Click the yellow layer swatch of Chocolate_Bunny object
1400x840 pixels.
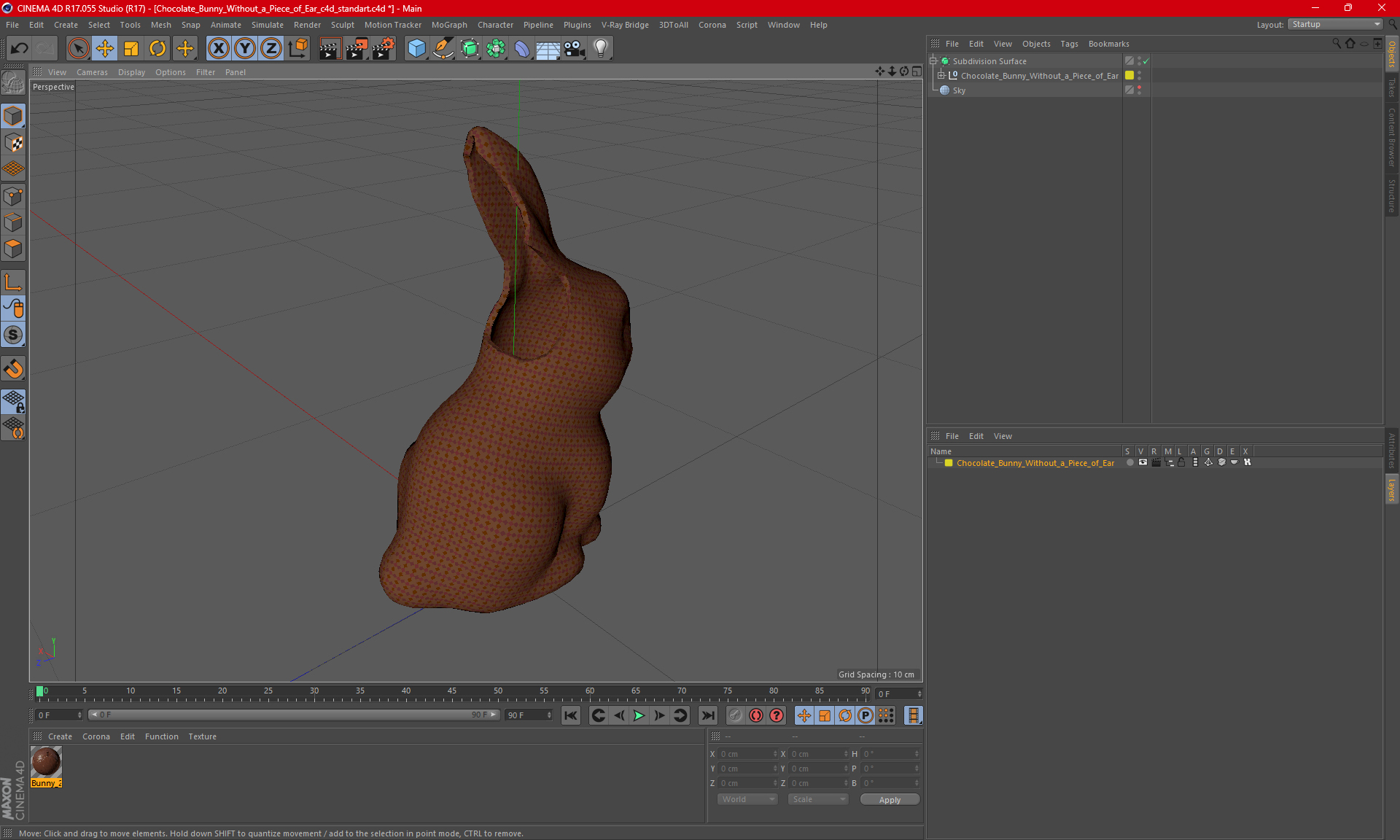(x=1129, y=76)
